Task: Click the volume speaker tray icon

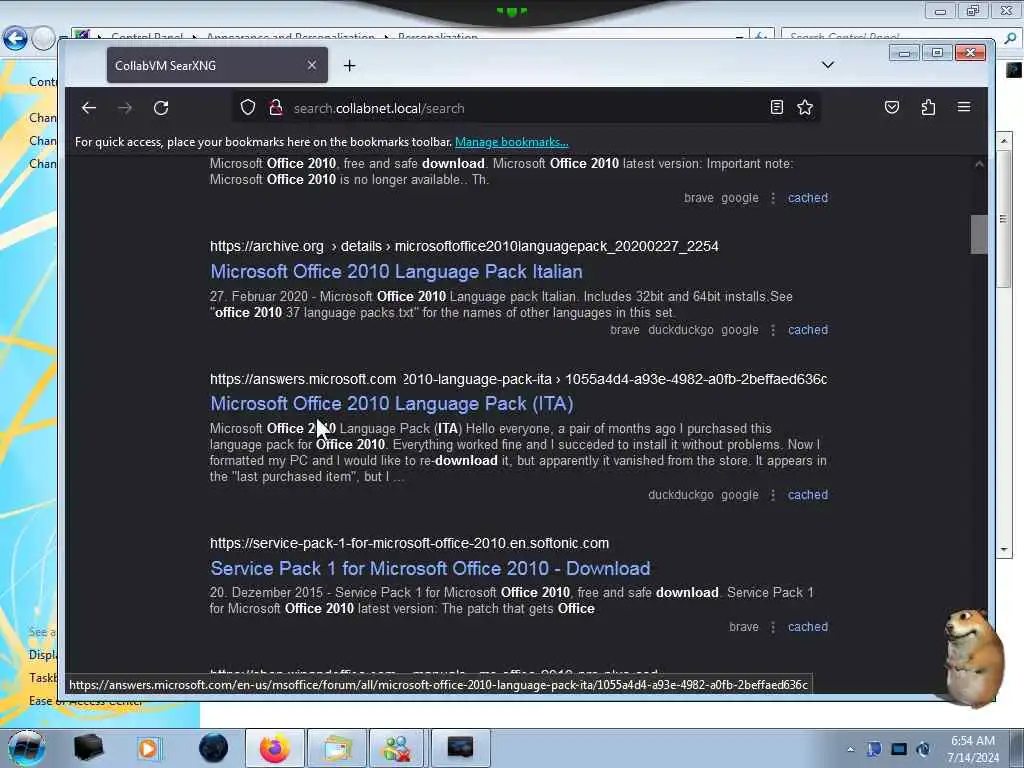Action: click(923, 749)
